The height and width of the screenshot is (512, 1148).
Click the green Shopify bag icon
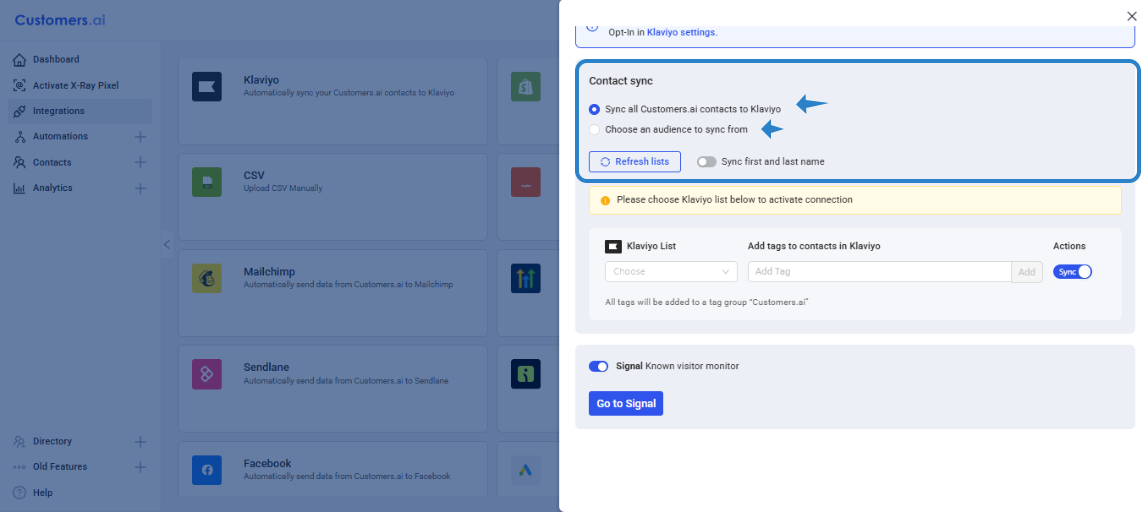(526, 86)
